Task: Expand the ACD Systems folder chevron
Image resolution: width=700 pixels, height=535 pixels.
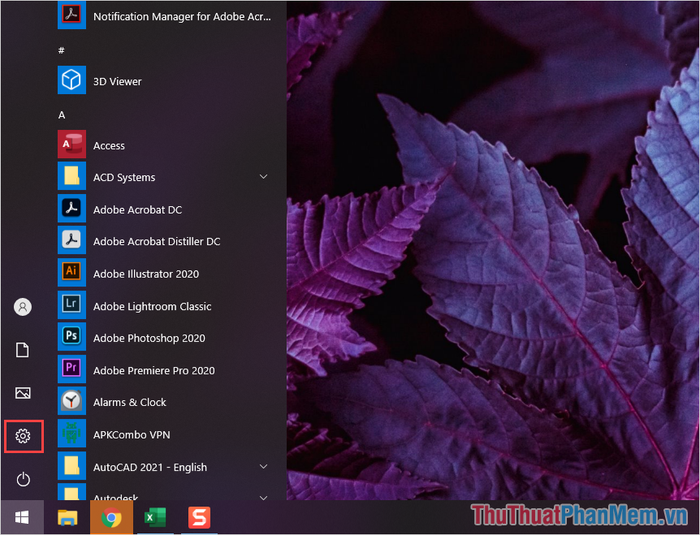Action: [x=263, y=176]
